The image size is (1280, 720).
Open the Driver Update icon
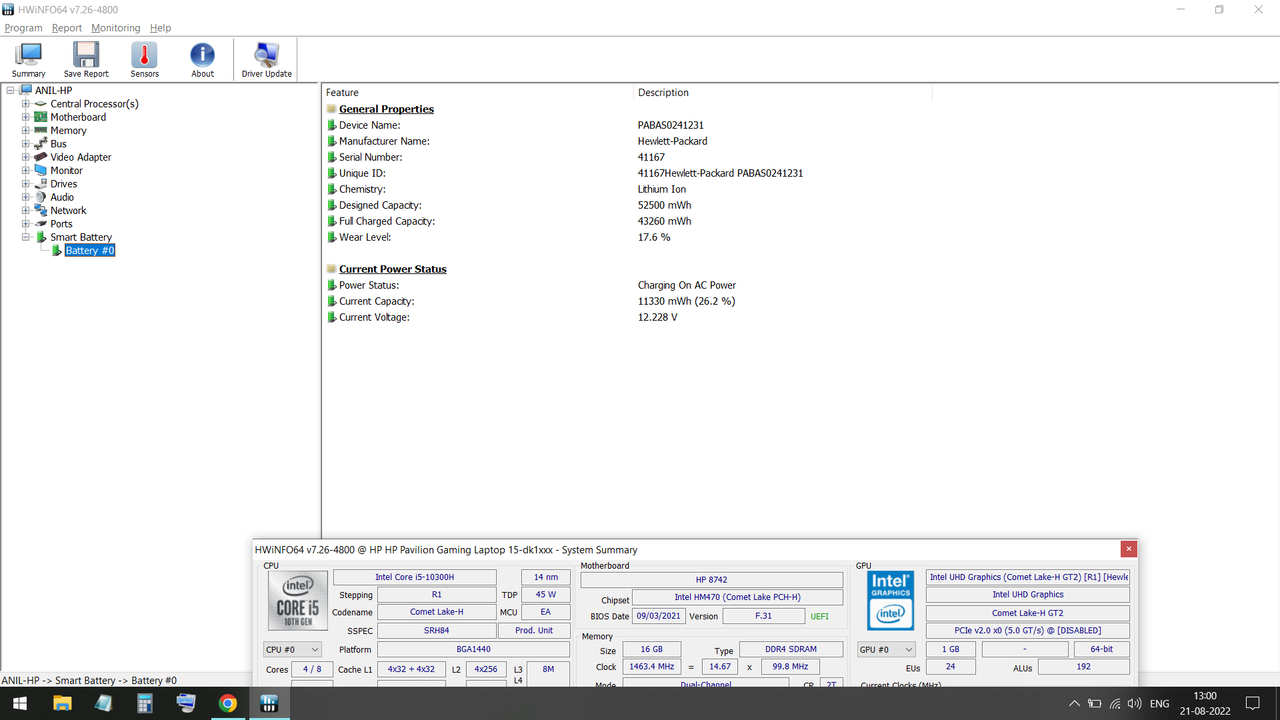pos(266,60)
